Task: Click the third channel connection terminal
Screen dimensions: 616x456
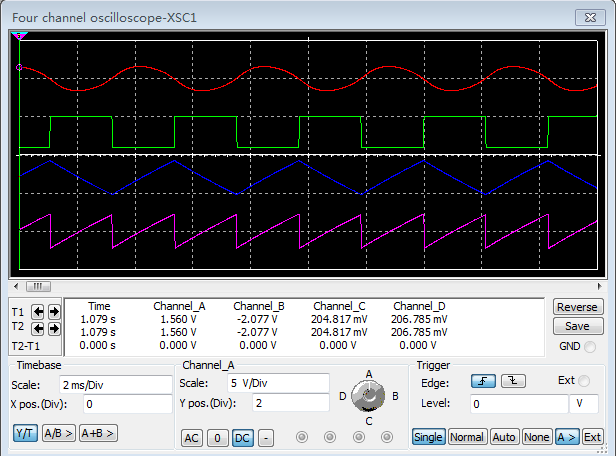Action: (x=359, y=437)
